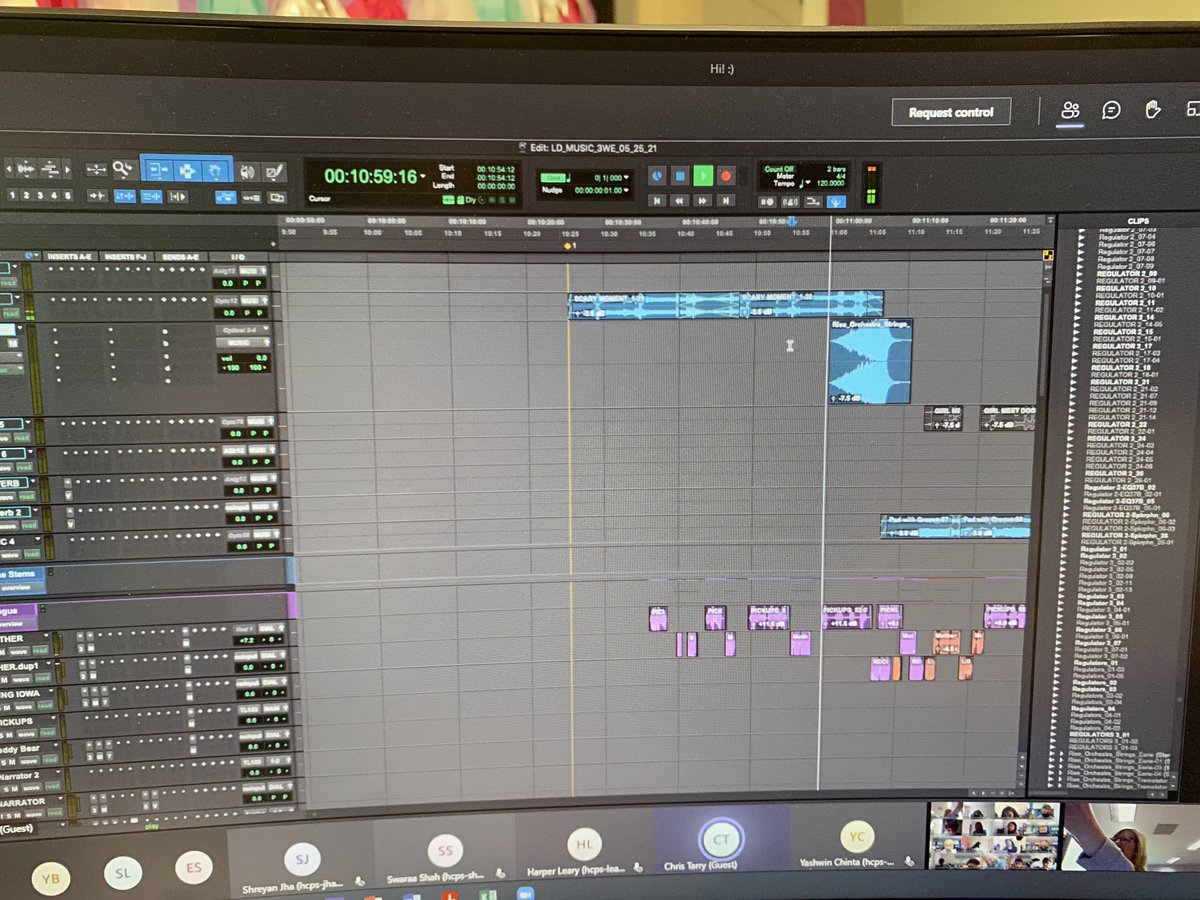This screenshot has width=1200, height=900.
Task: Click the Online sync clock button
Action: pyautogui.click(x=657, y=175)
